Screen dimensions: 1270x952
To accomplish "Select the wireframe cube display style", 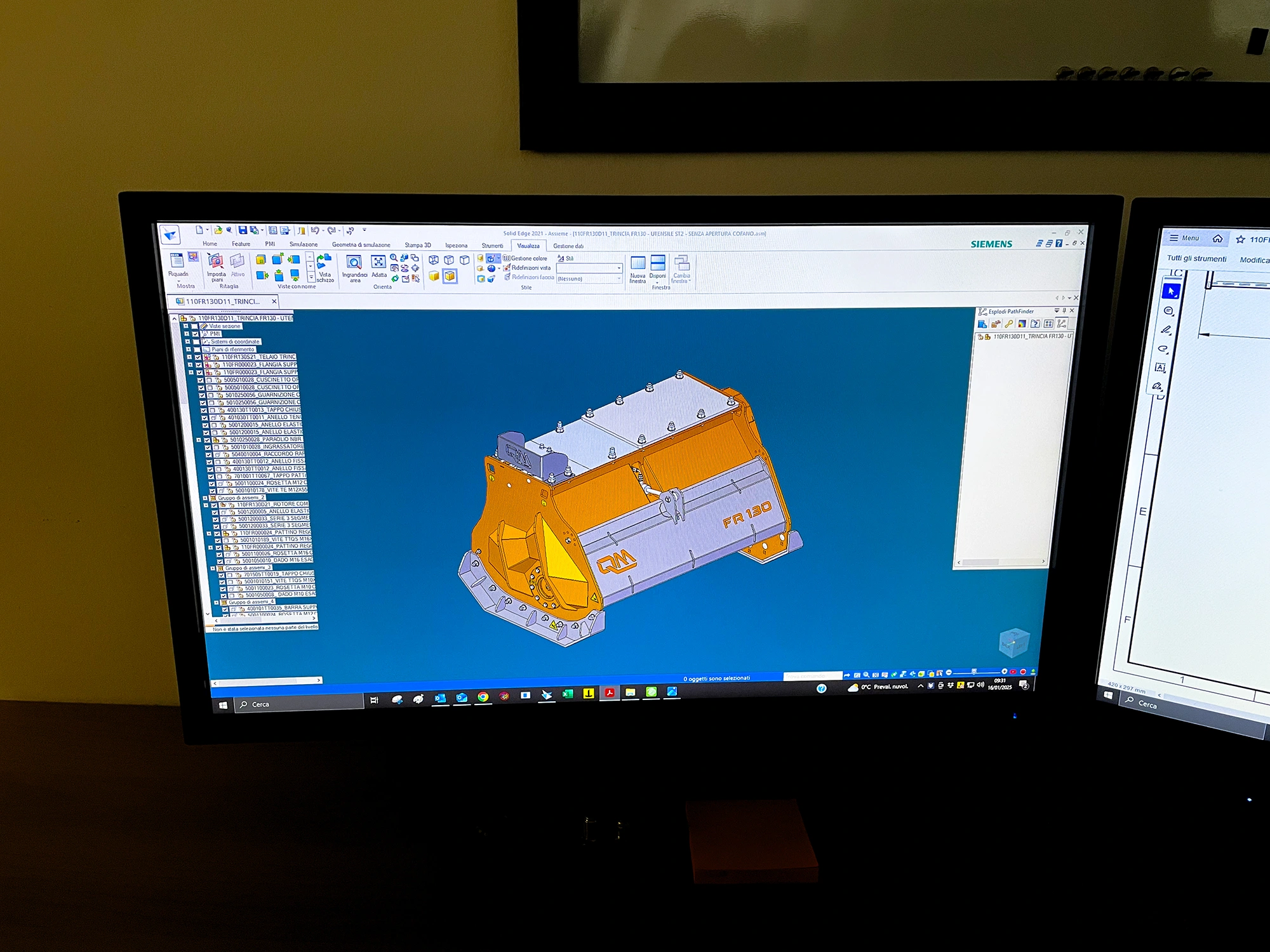I will 434,260.
